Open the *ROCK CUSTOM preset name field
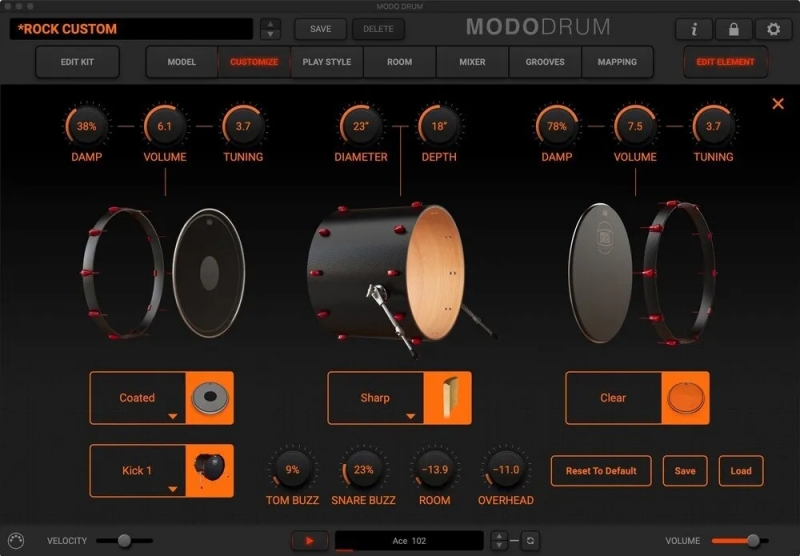Screen dimensions: 800x556 click(x=131, y=29)
